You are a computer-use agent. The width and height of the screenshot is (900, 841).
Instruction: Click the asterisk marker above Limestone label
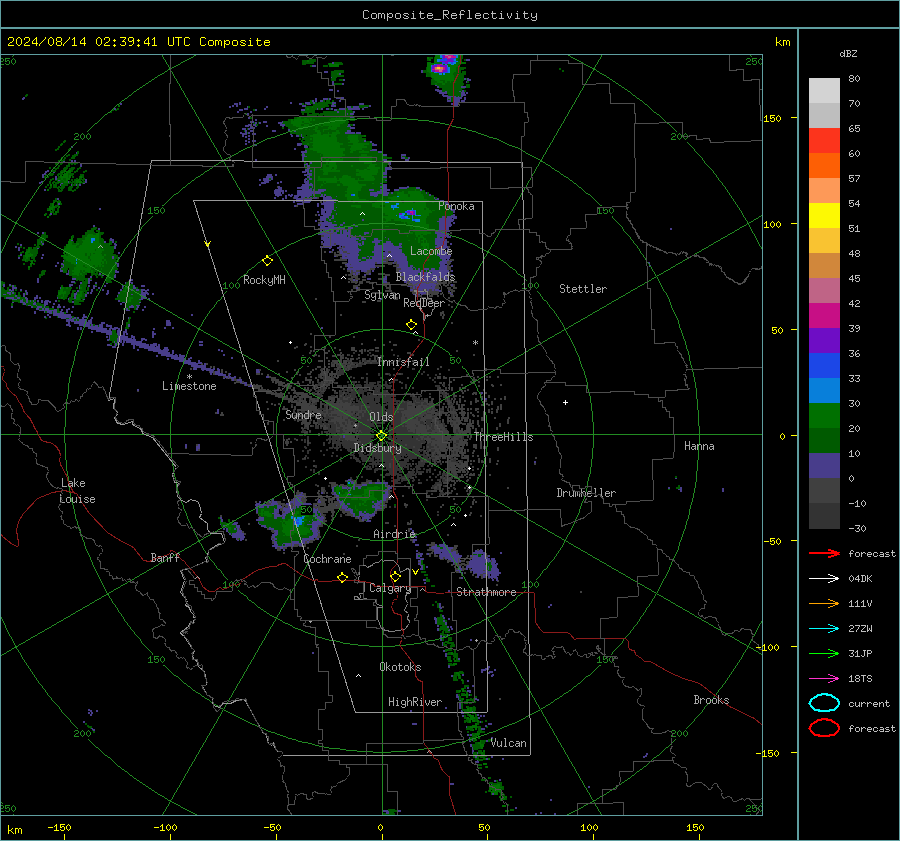(189, 377)
